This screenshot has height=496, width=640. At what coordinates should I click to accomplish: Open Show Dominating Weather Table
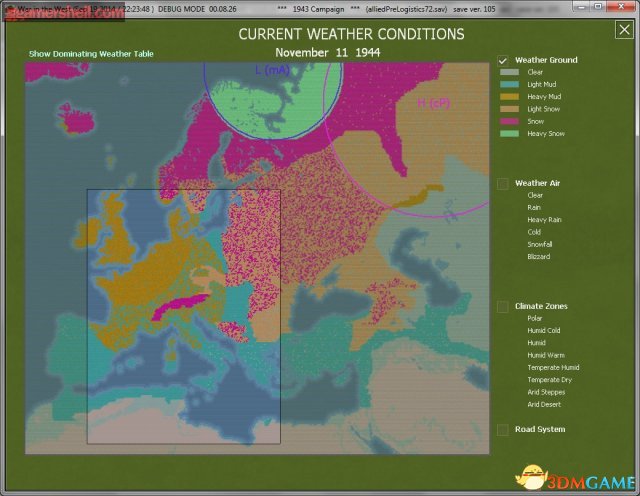pos(91,54)
